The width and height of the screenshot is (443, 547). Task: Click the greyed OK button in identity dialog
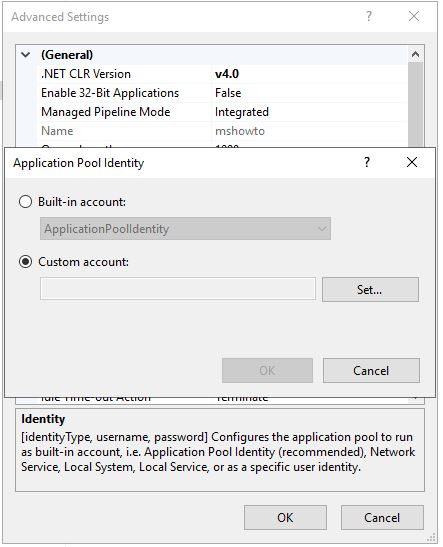pyautogui.click(x=267, y=370)
